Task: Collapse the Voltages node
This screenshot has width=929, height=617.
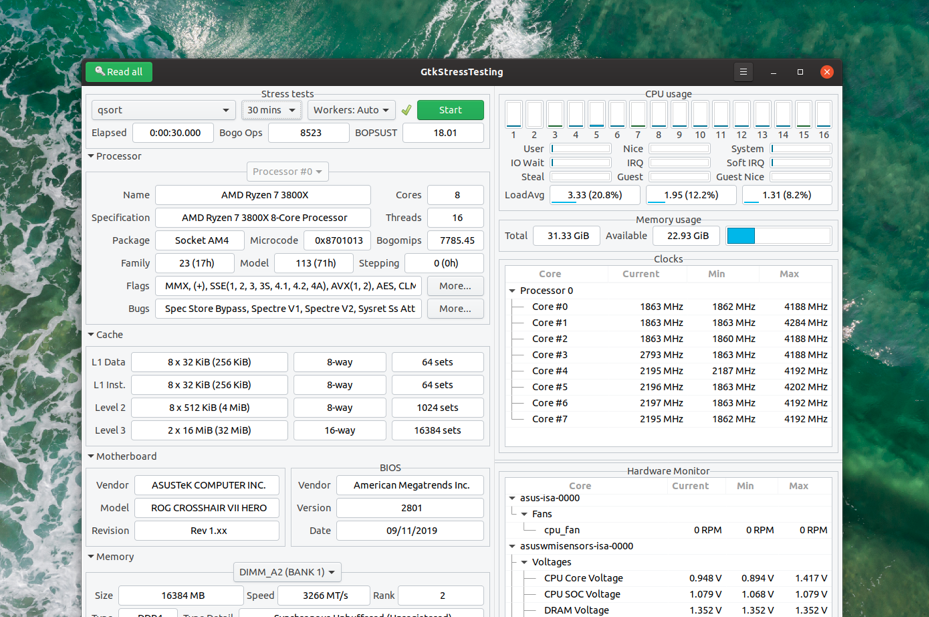Action: click(524, 562)
